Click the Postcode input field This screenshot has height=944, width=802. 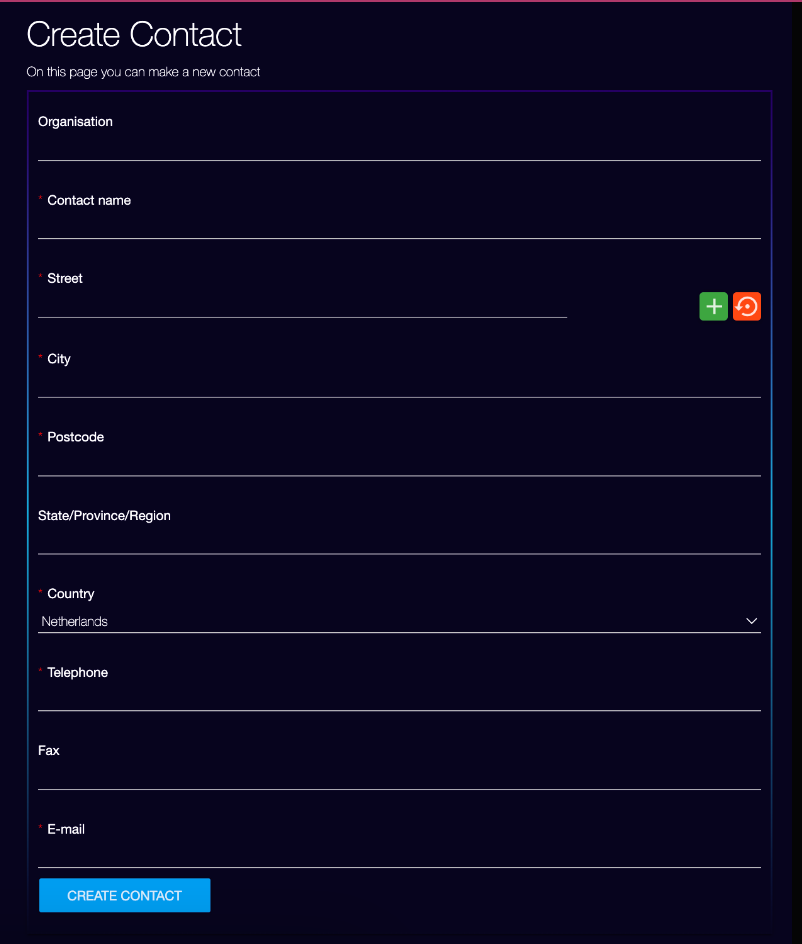399,463
